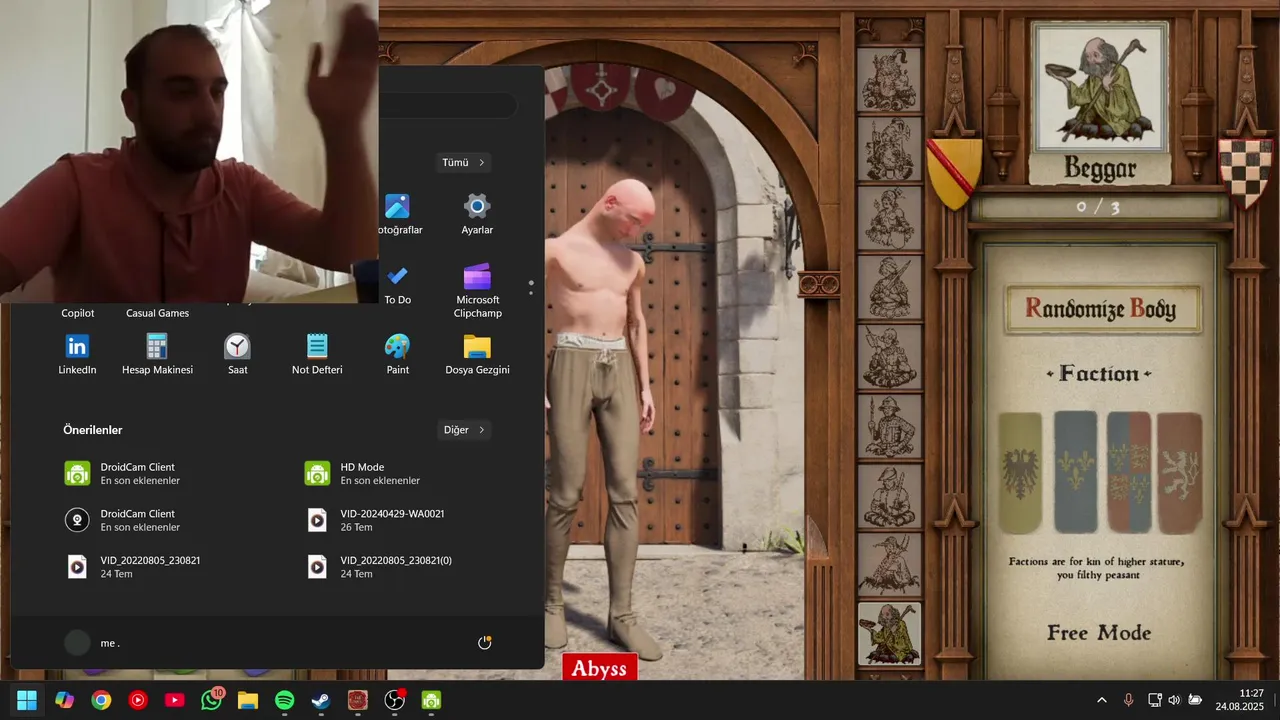Open the Saat clock app

[x=237, y=354]
